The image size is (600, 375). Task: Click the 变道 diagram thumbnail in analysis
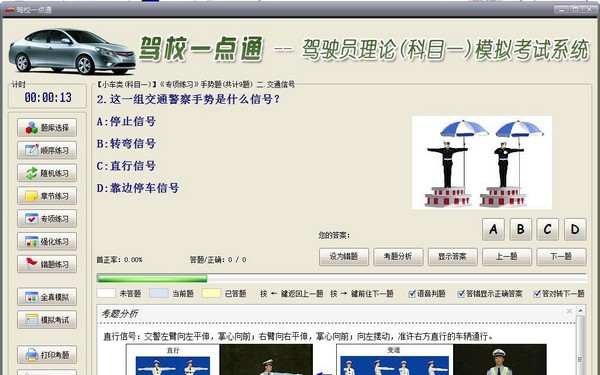click(395, 361)
